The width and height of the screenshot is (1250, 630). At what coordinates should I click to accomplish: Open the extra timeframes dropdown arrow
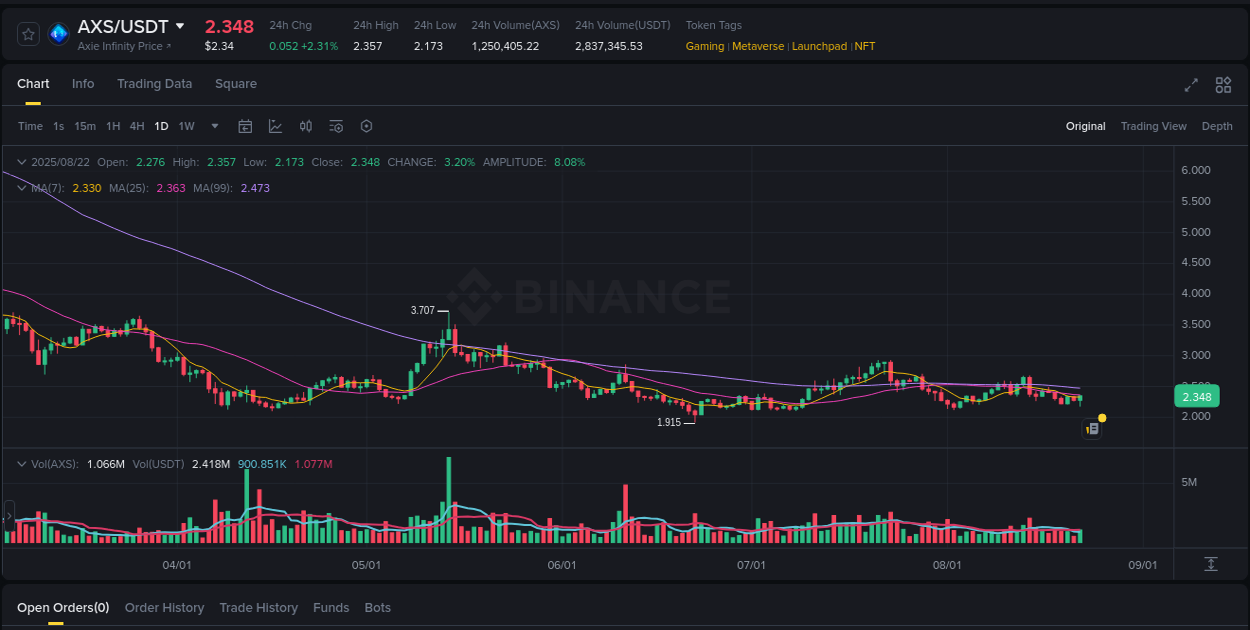point(214,126)
